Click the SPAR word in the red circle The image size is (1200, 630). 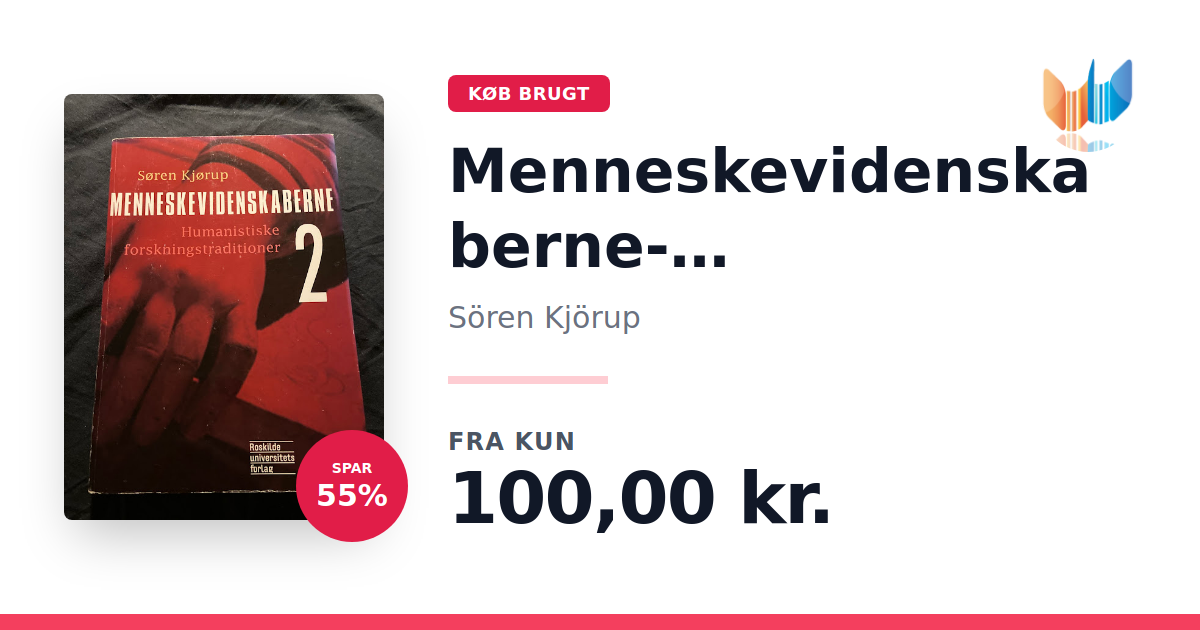352,468
